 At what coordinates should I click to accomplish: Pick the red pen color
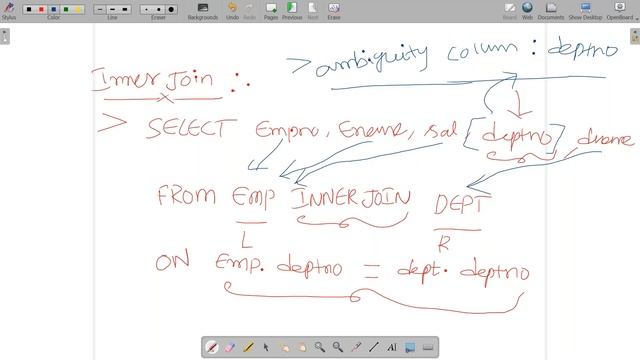pyautogui.click(x=41, y=9)
